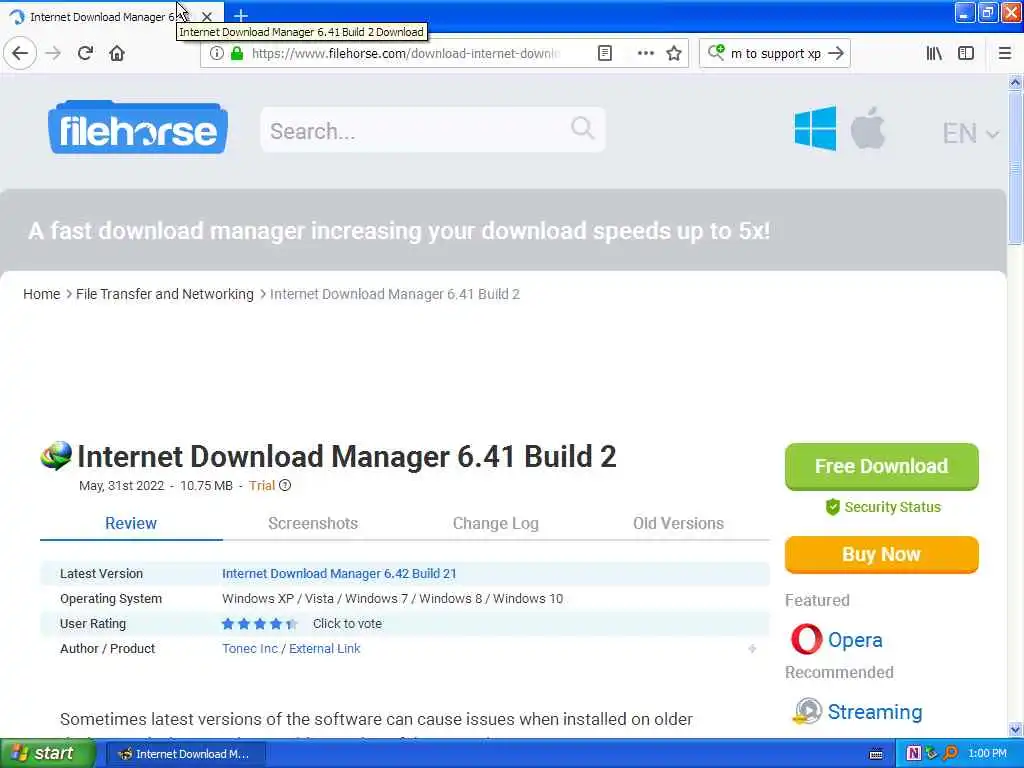Close the Internet Download Manager tab
The image size is (1024, 768).
pyautogui.click(x=206, y=16)
